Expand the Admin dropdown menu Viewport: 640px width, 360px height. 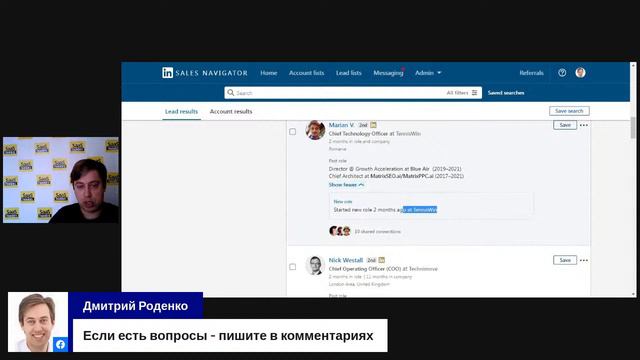[x=428, y=73]
